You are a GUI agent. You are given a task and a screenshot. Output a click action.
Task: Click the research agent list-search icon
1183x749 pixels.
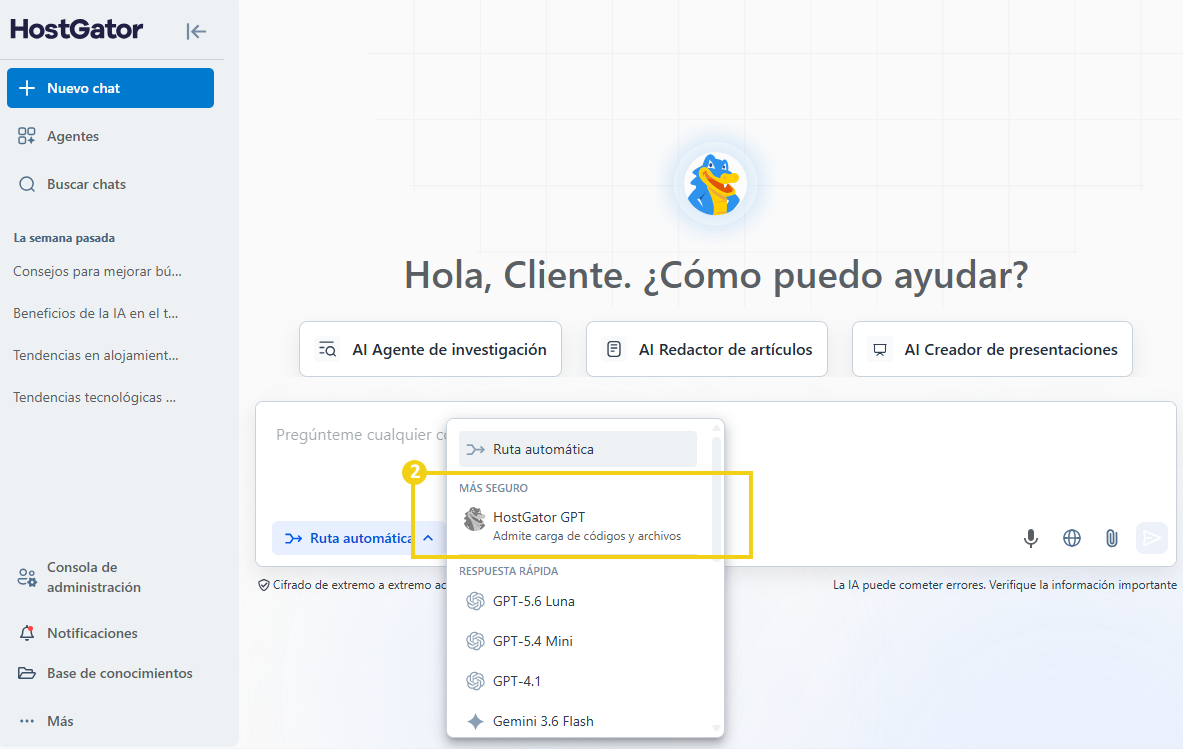327,349
